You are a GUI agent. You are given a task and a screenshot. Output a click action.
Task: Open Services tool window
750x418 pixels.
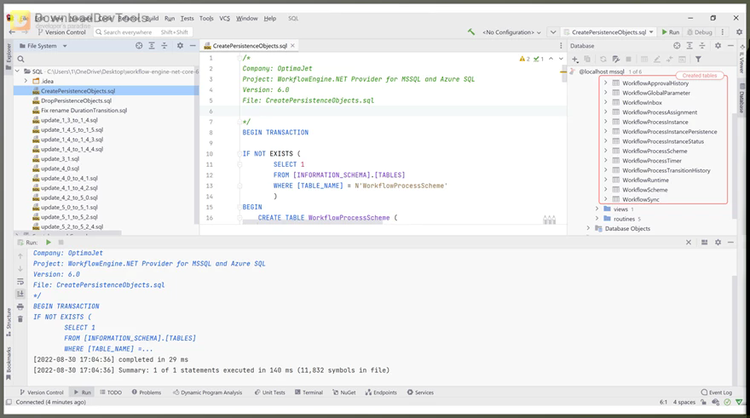(420, 392)
